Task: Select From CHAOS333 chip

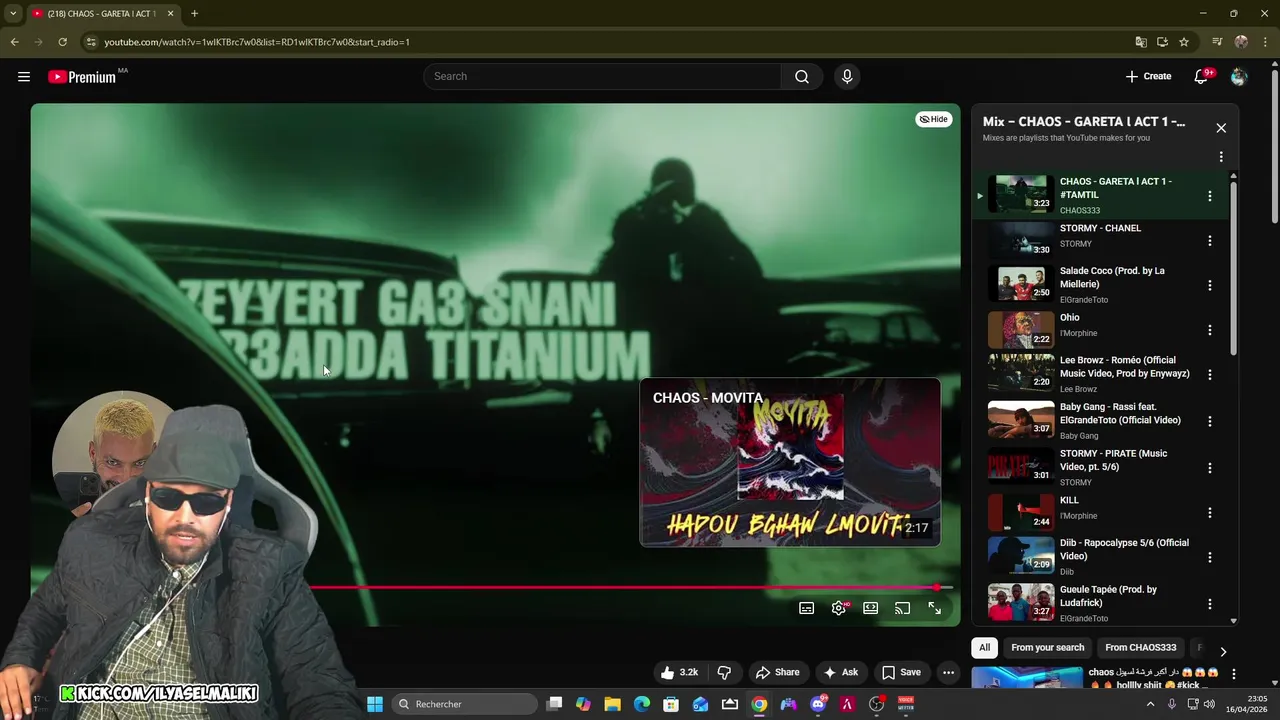Action: point(1141,647)
